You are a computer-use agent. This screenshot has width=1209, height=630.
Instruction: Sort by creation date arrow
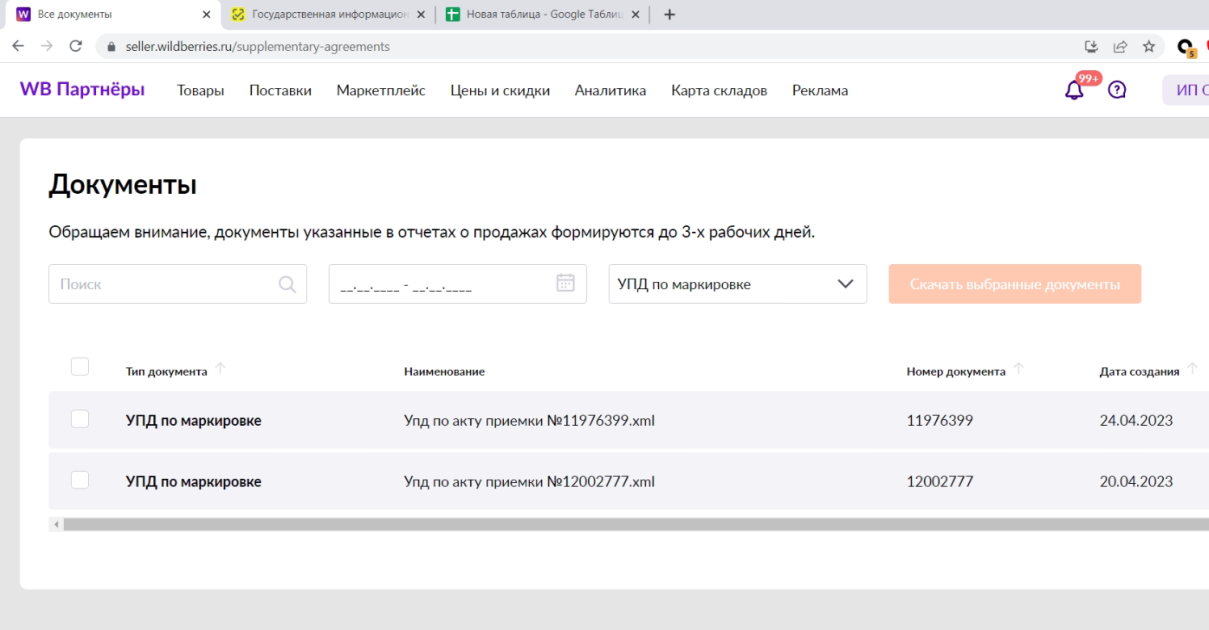click(x=1192, y=371)
